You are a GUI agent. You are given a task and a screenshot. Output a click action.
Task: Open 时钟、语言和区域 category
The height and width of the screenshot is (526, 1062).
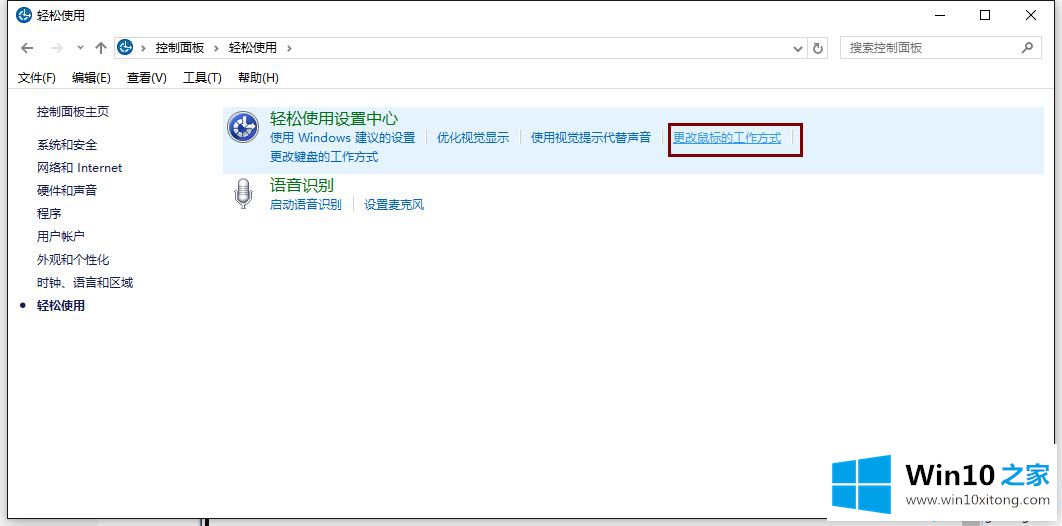coord(85,283)
